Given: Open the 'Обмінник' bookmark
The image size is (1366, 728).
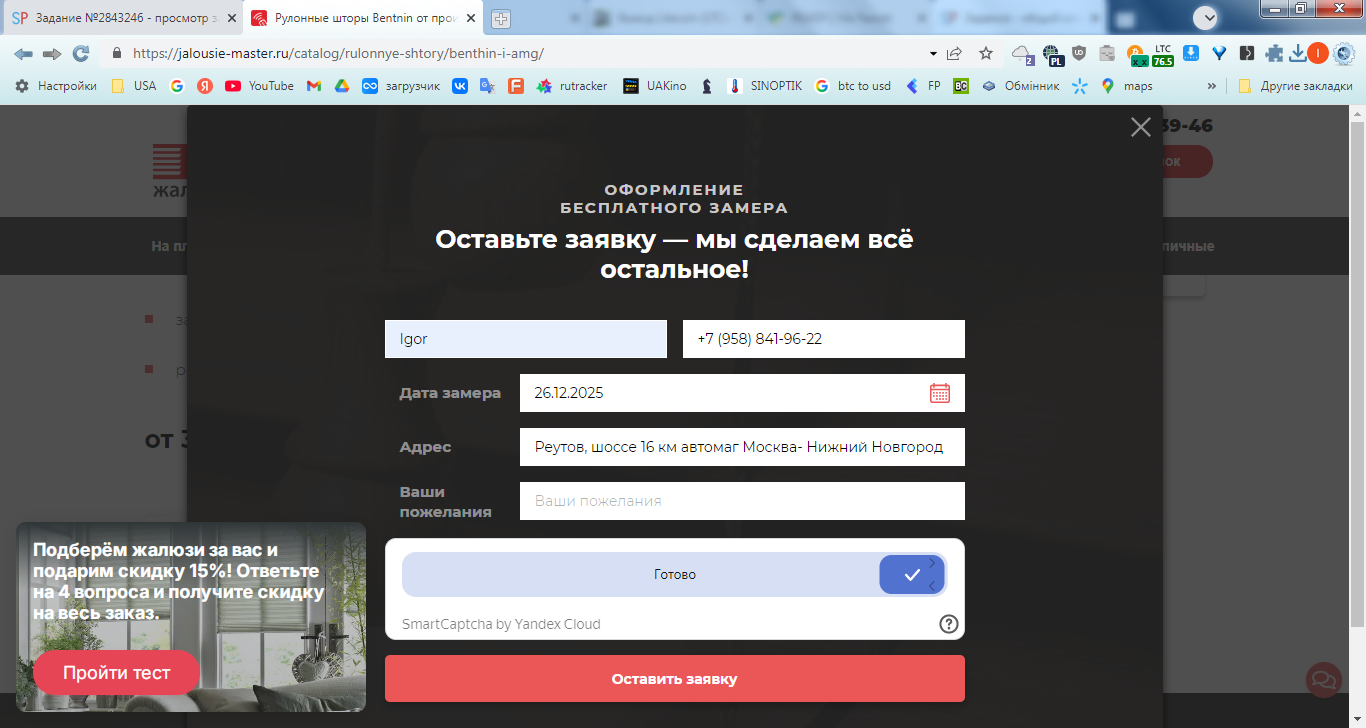Looking at the screenshot, I should (x=1020, y=86).
